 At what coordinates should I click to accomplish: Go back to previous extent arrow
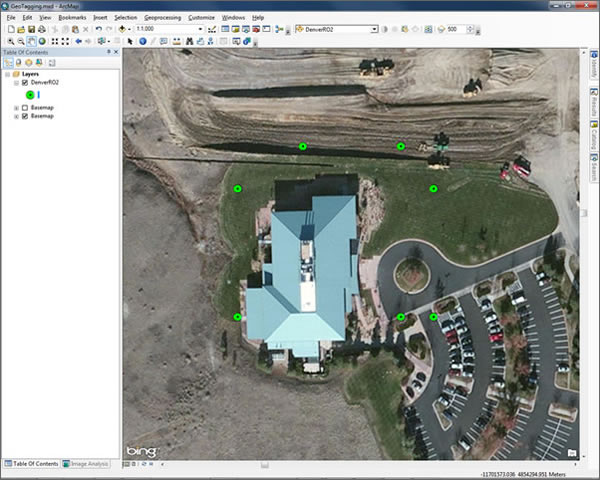pyautogui.click(x=78, y=41)
